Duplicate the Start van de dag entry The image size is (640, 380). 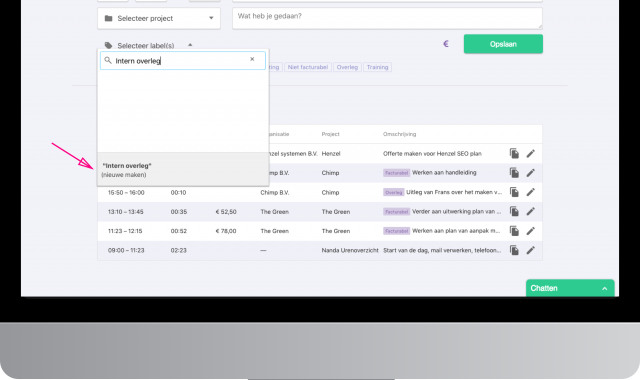pyautogui.click(x=514, y=250)
